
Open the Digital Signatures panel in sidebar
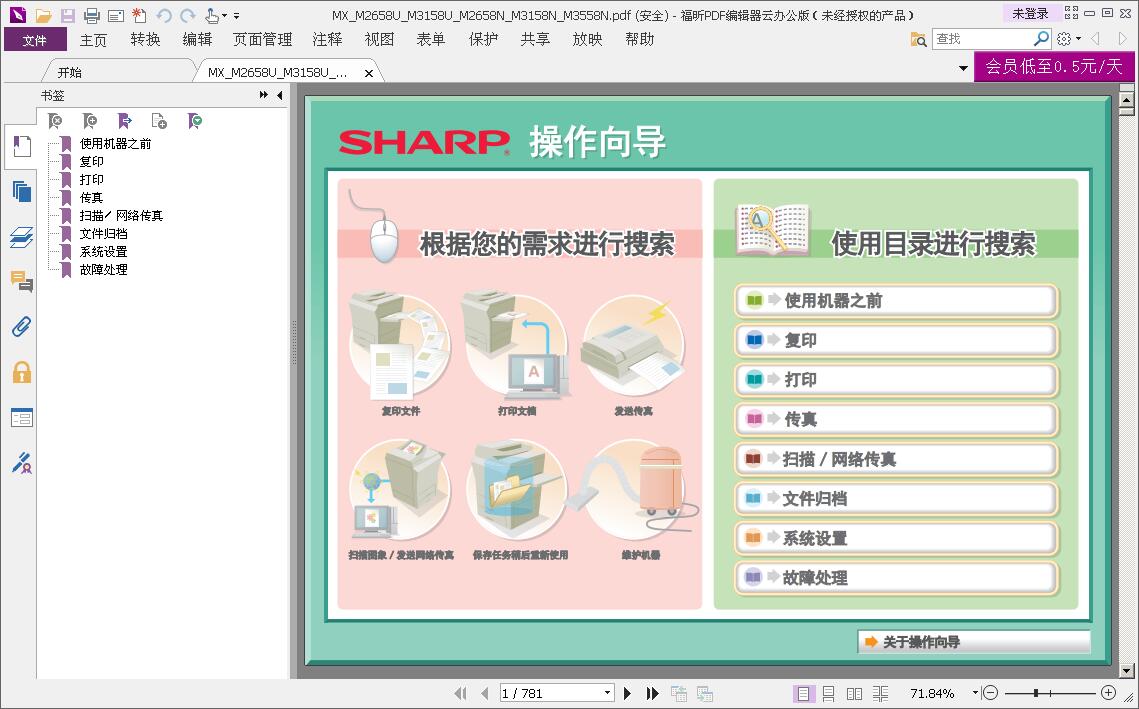(22, 463)
